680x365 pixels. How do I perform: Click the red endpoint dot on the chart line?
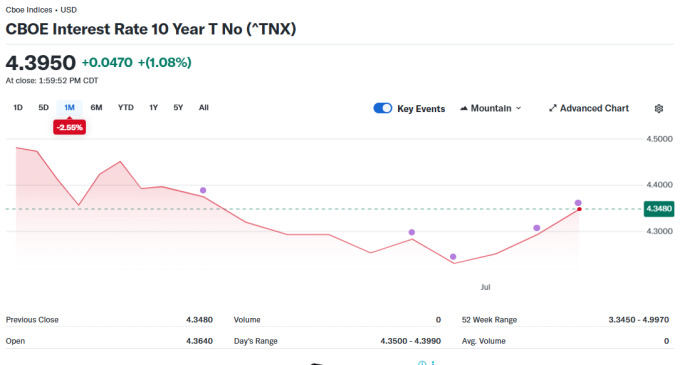pos(579,209)
